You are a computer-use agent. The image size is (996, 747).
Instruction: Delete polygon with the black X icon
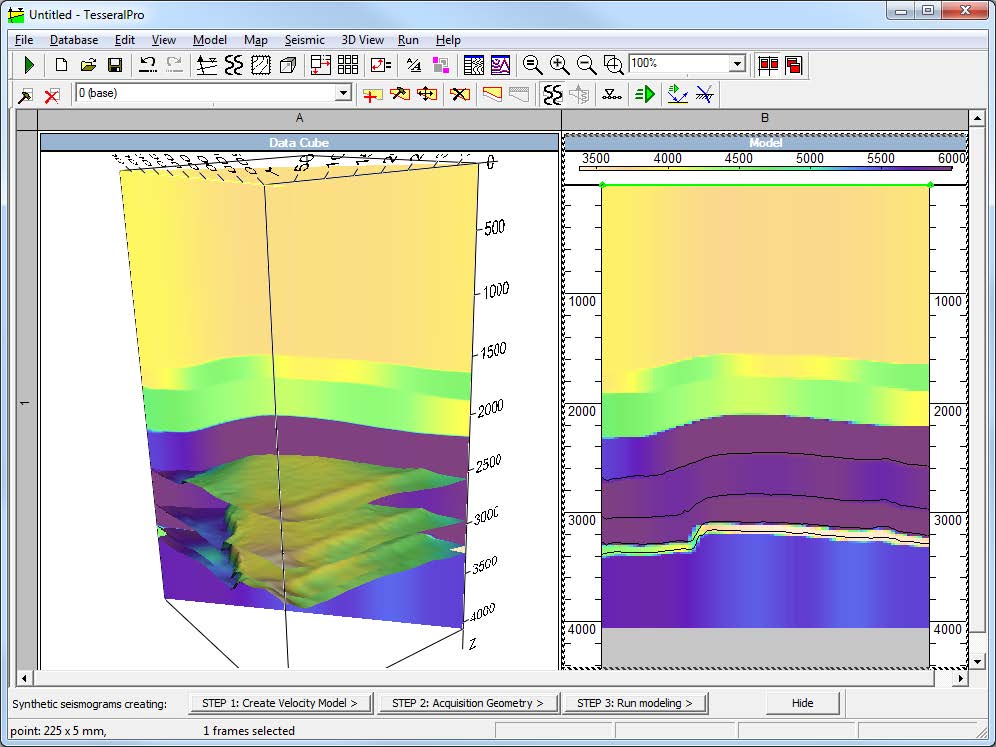[x=459, y=94]
